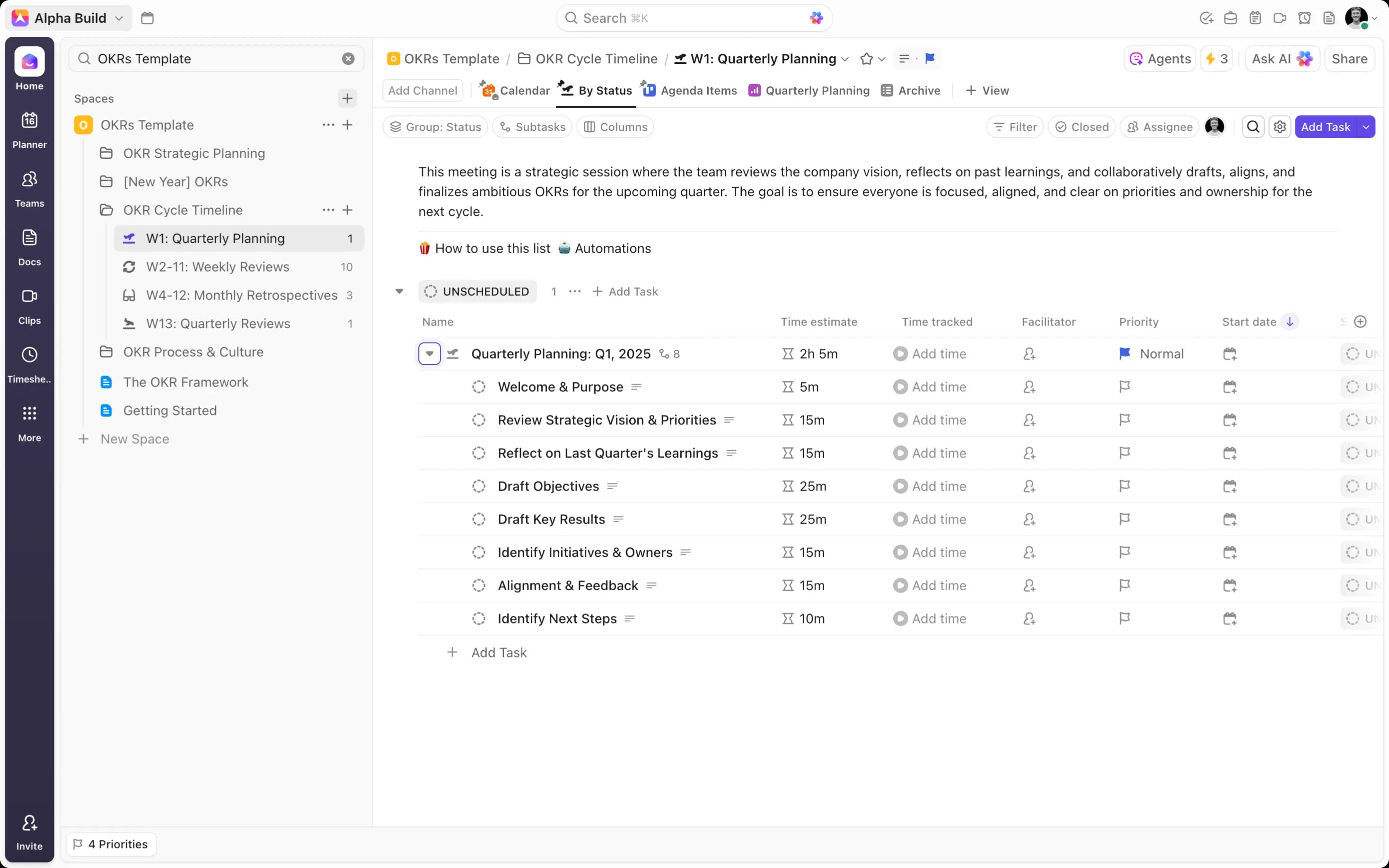This screenshot has height=868, width=1389.
Task: Open reminders via the alarm clock icon
Action: (x=1304, y=18)
